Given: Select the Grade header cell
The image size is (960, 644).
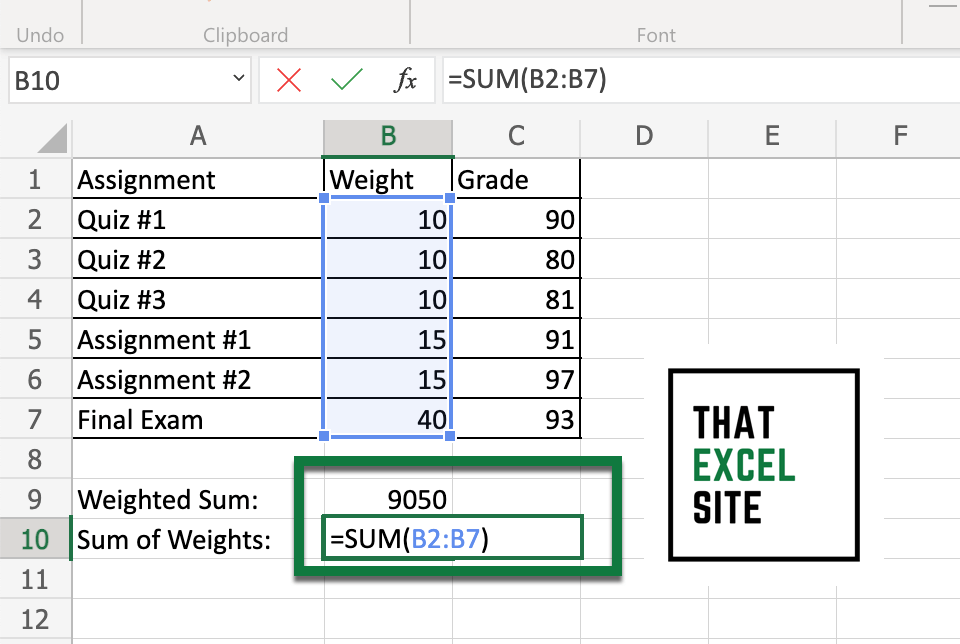Looking at the screenshot, I should (515, 179).
